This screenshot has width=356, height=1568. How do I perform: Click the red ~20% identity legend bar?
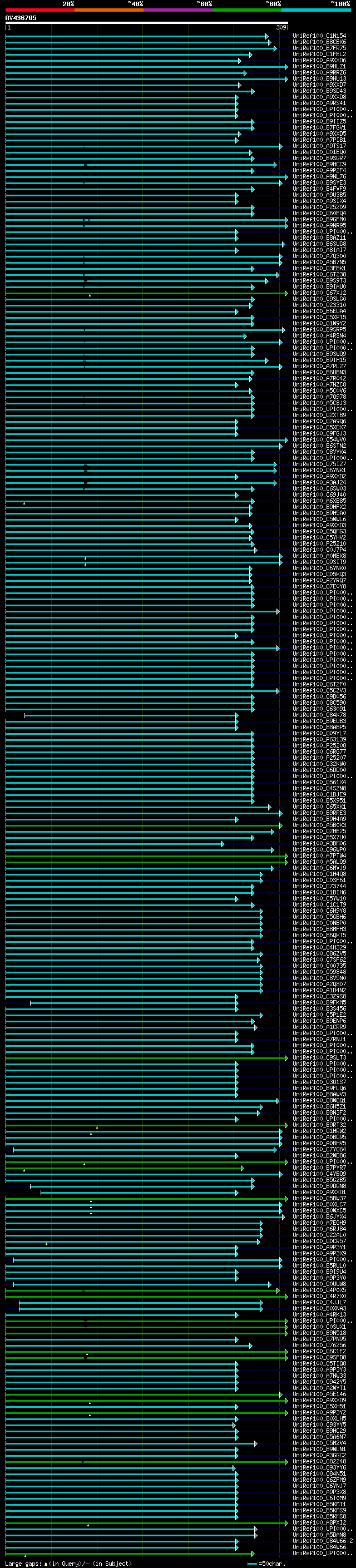point(40,10)
